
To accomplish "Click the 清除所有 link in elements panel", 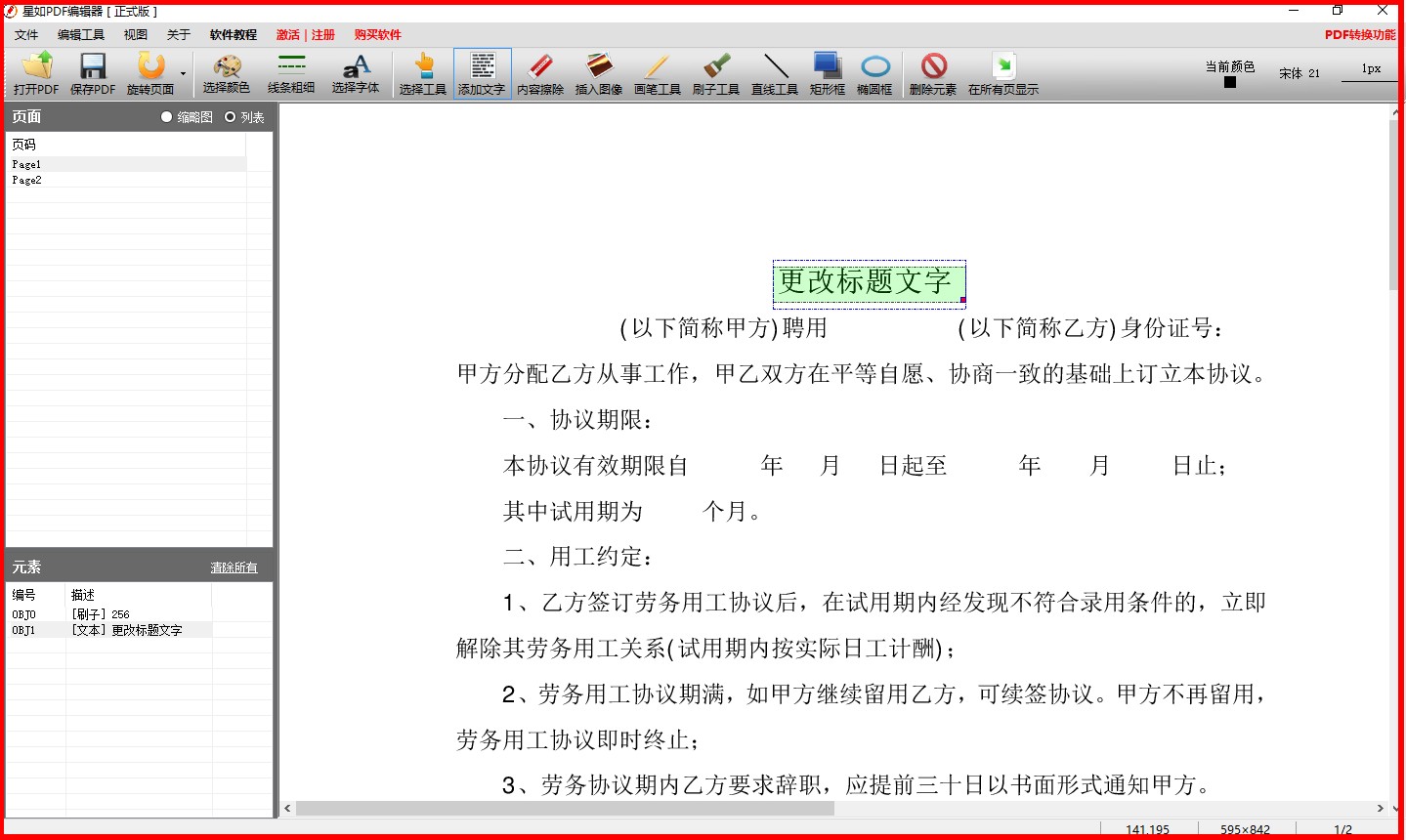I will pyautogui.click(x=234, y=567).
